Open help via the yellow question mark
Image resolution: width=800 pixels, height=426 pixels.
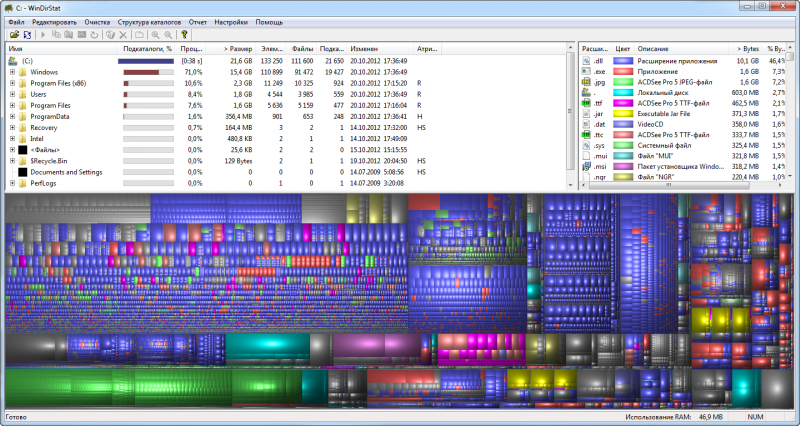pyautogui.click(x=184, y=35)
